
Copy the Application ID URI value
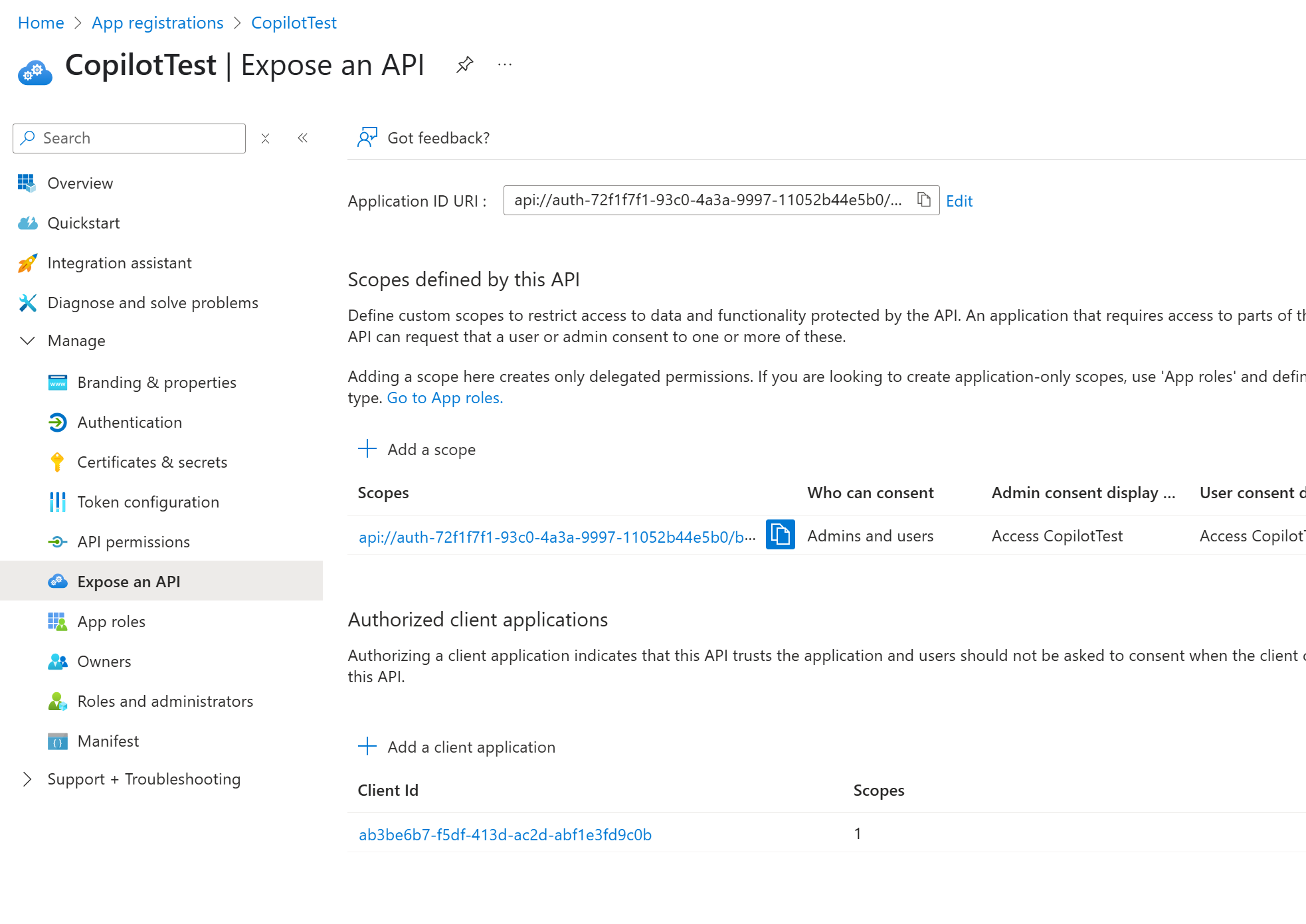[x=924, y=199]
